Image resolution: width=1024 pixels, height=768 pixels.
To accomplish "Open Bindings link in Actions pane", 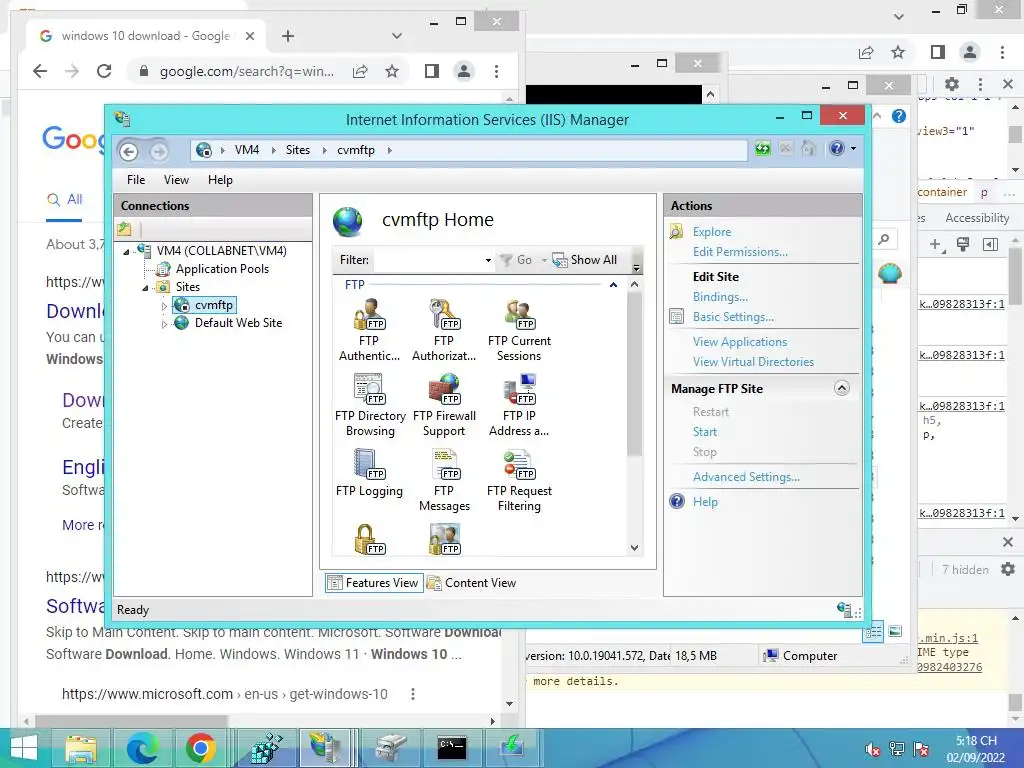I will [720, 297].
